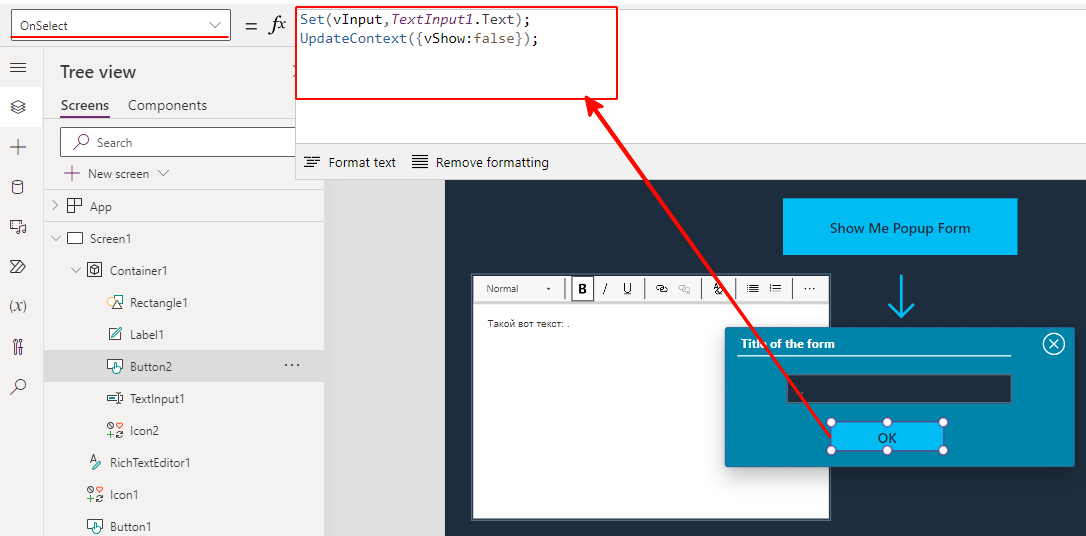
Task: Open the Insert plus pane
Action: click(x=18, y=147)
